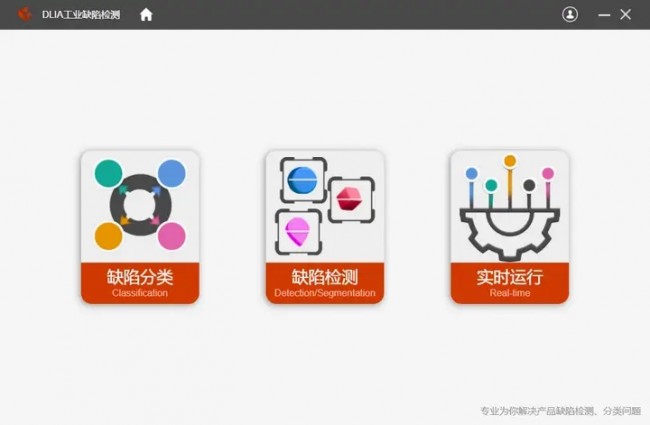Open the user account profile icon

570,15
